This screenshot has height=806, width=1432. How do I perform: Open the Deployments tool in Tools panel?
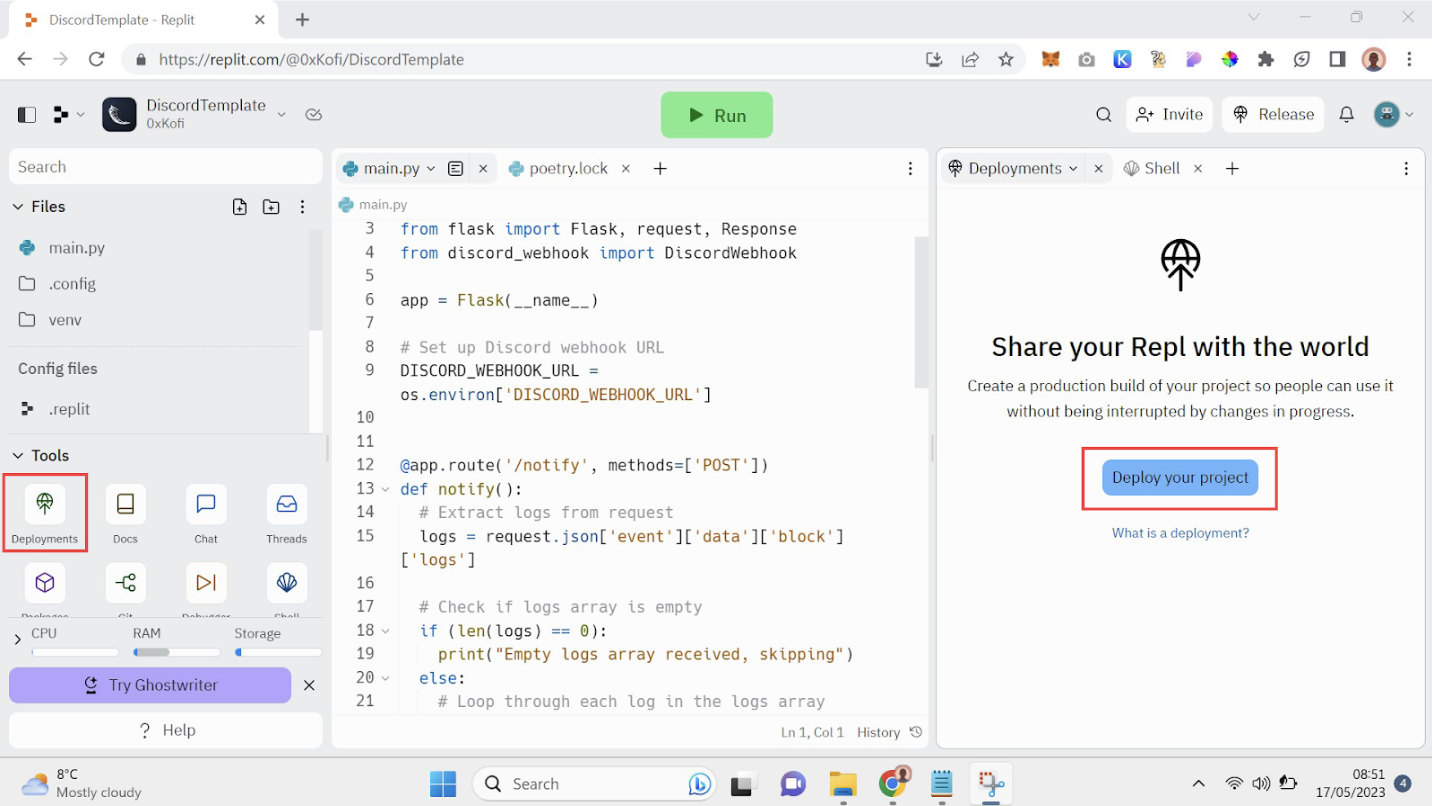tap(45, 504)
